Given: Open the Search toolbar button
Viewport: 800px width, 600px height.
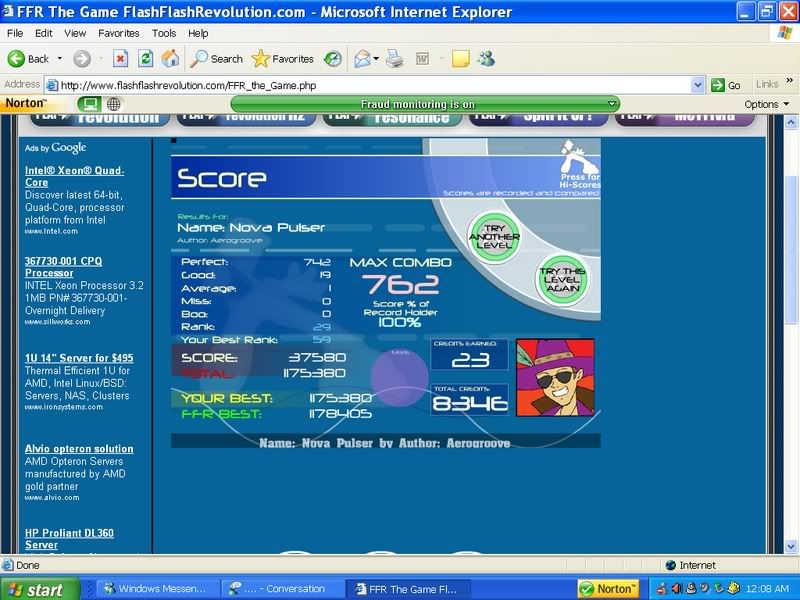Looking at the screenshot, I should tap(217, 59).
